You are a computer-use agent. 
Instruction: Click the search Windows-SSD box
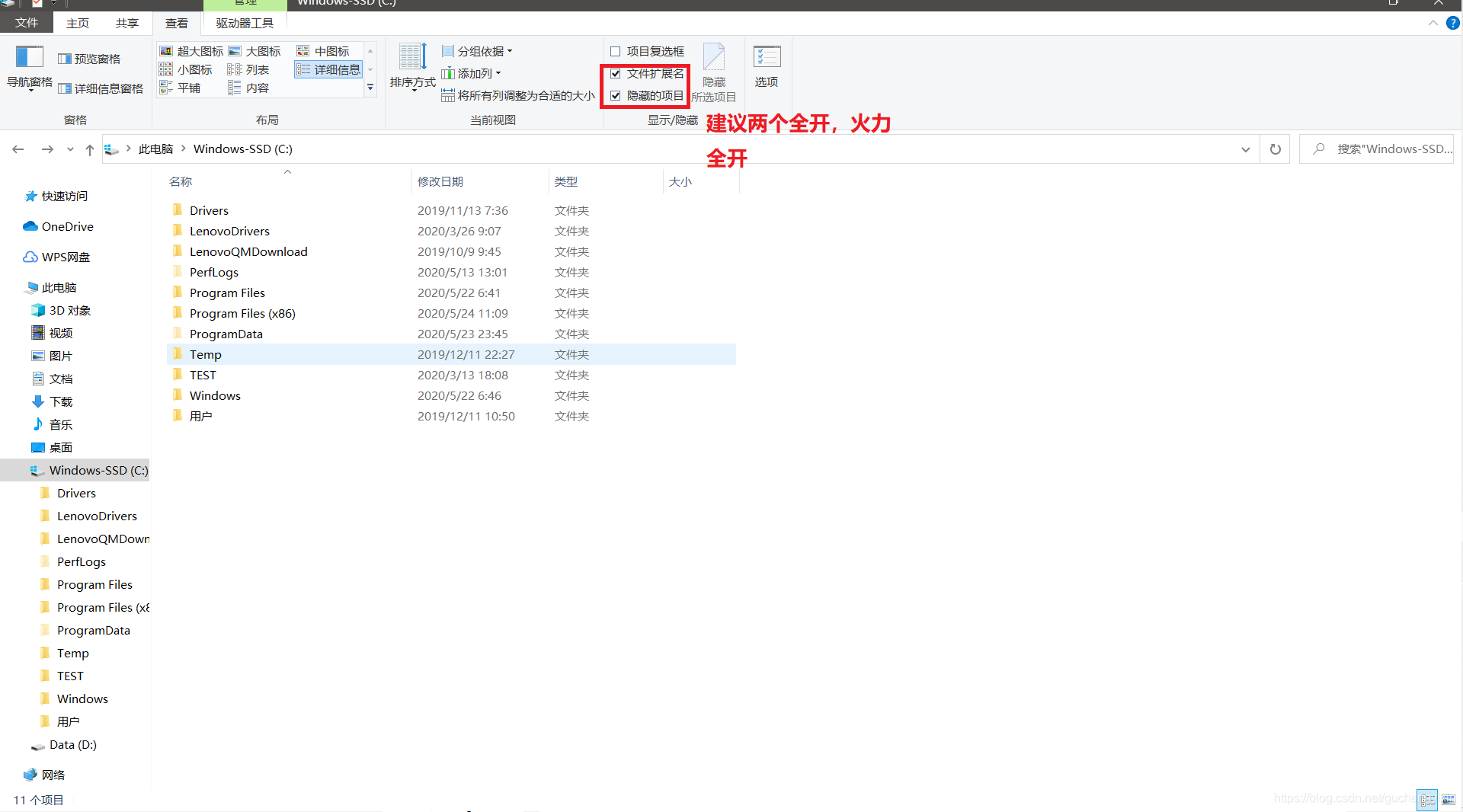point(1377,149)
